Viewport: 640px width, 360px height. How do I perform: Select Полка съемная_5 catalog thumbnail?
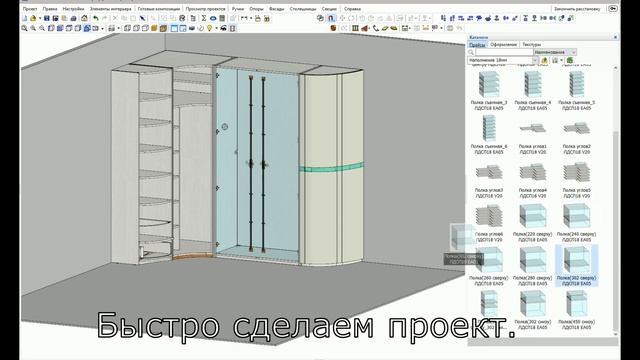[576, 84]
